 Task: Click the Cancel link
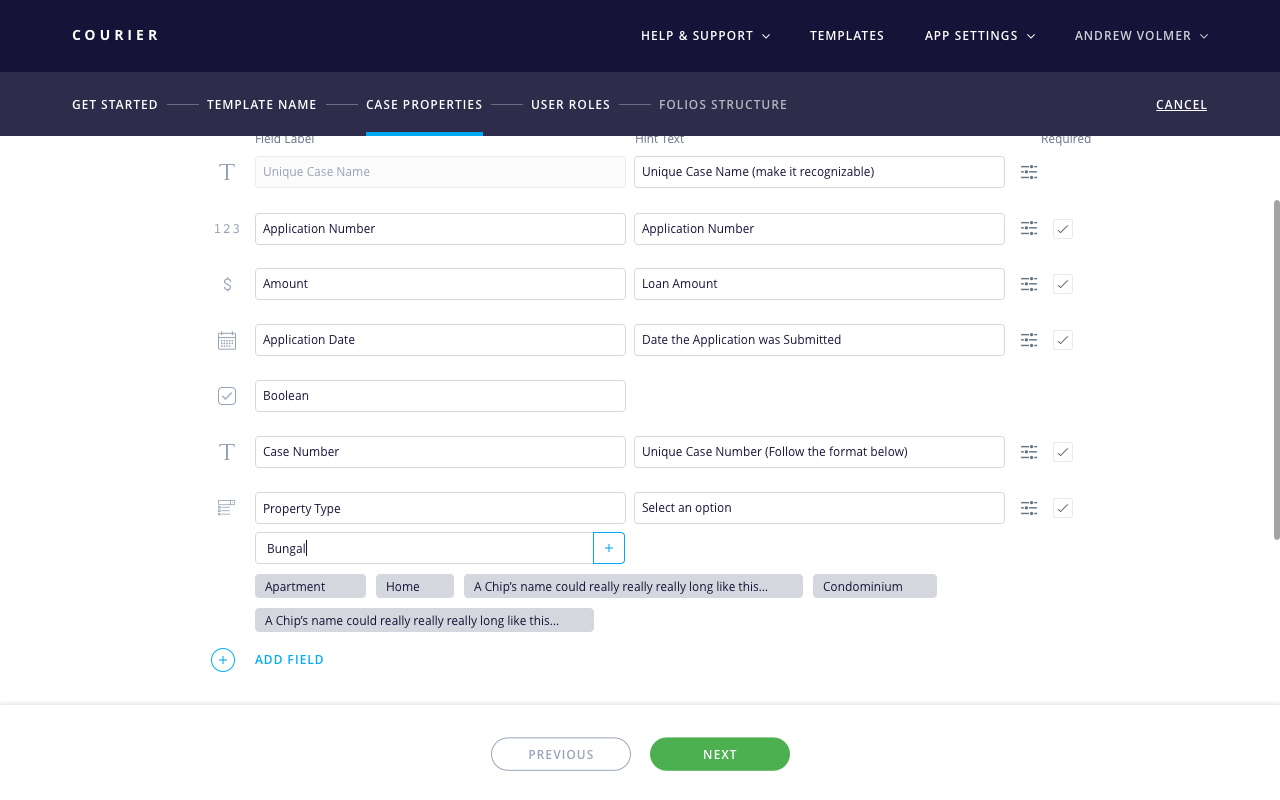tap(1181, 105)
